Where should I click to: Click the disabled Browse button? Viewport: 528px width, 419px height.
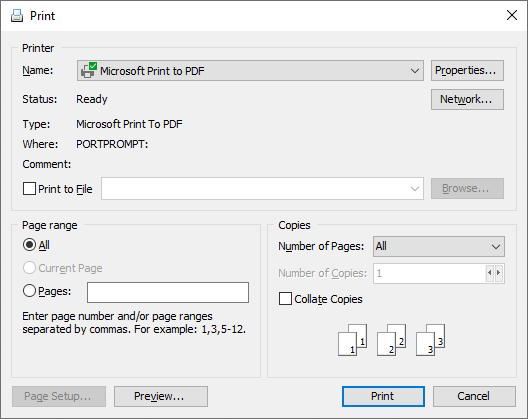(x=467, y=189)
